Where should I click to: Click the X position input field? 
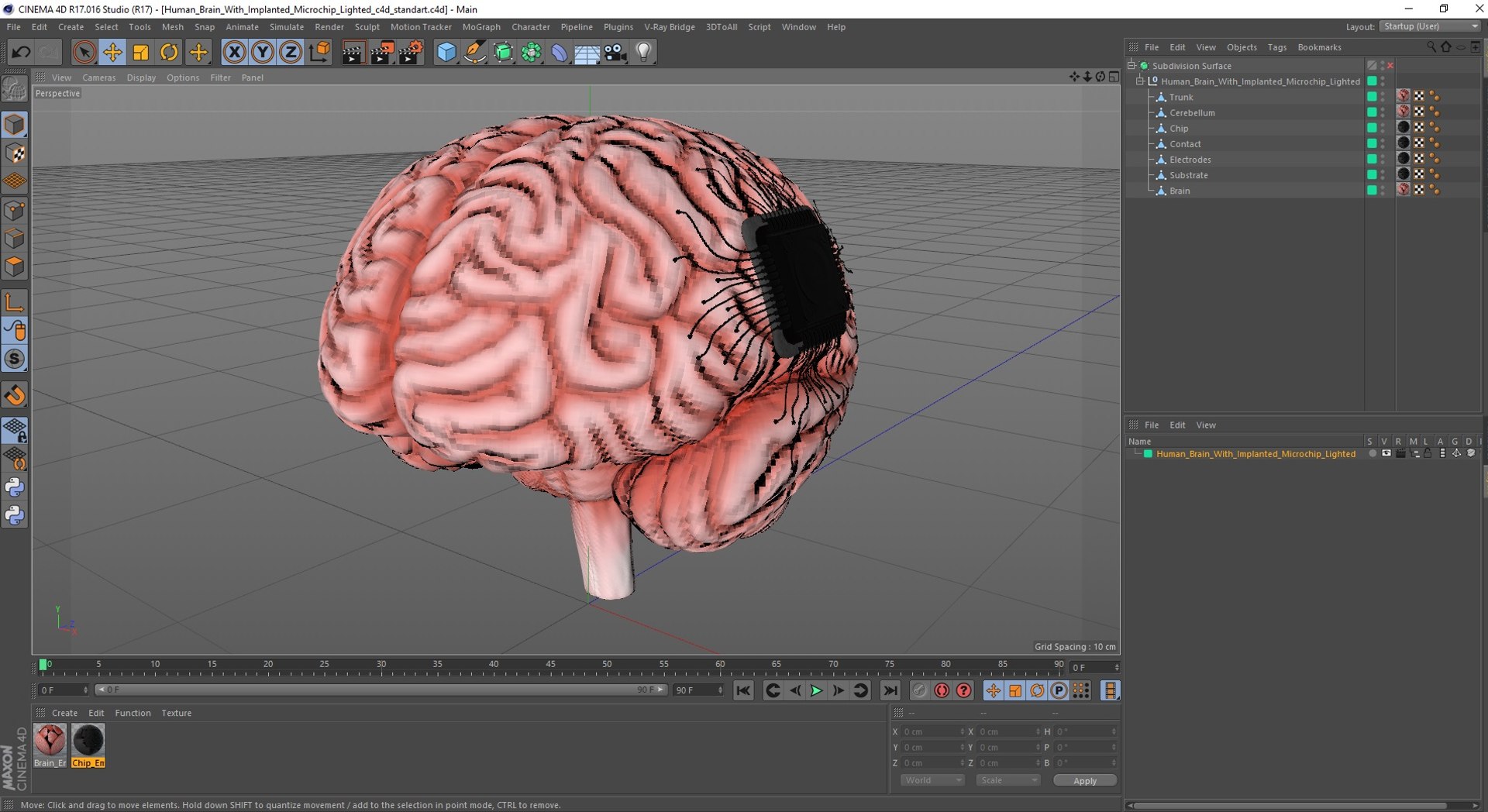932,731
